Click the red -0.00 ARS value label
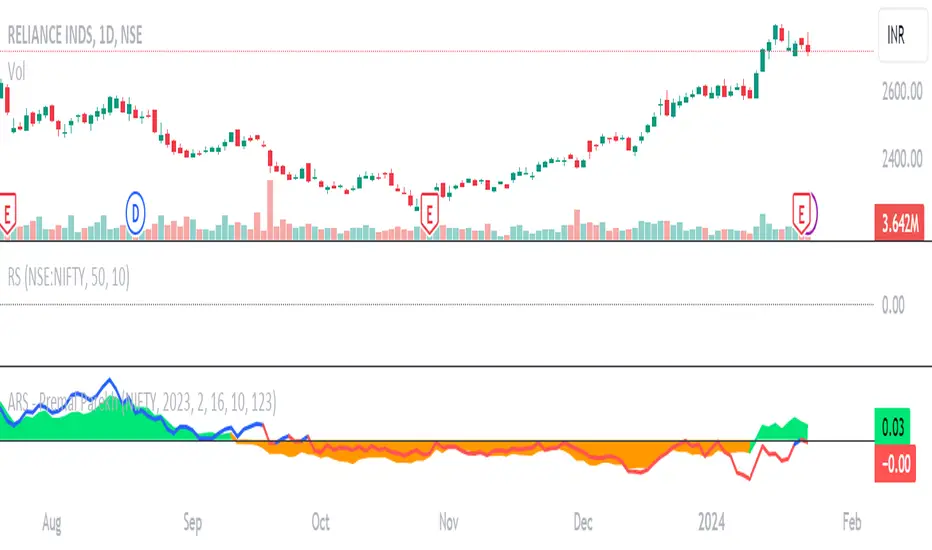 pos(897,462)
